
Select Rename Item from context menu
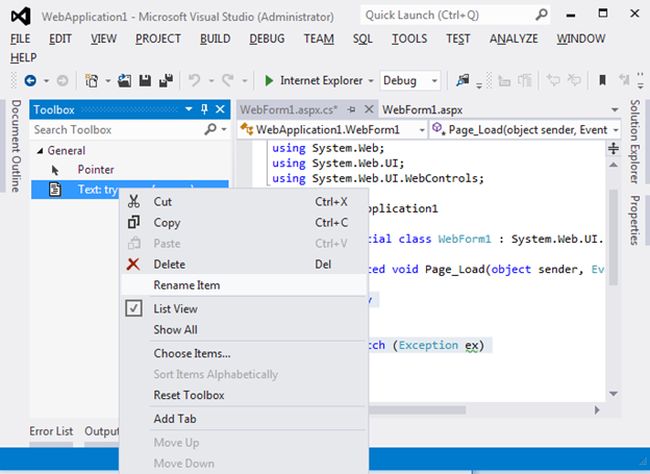pyautogui.click(x=187, y=285)
